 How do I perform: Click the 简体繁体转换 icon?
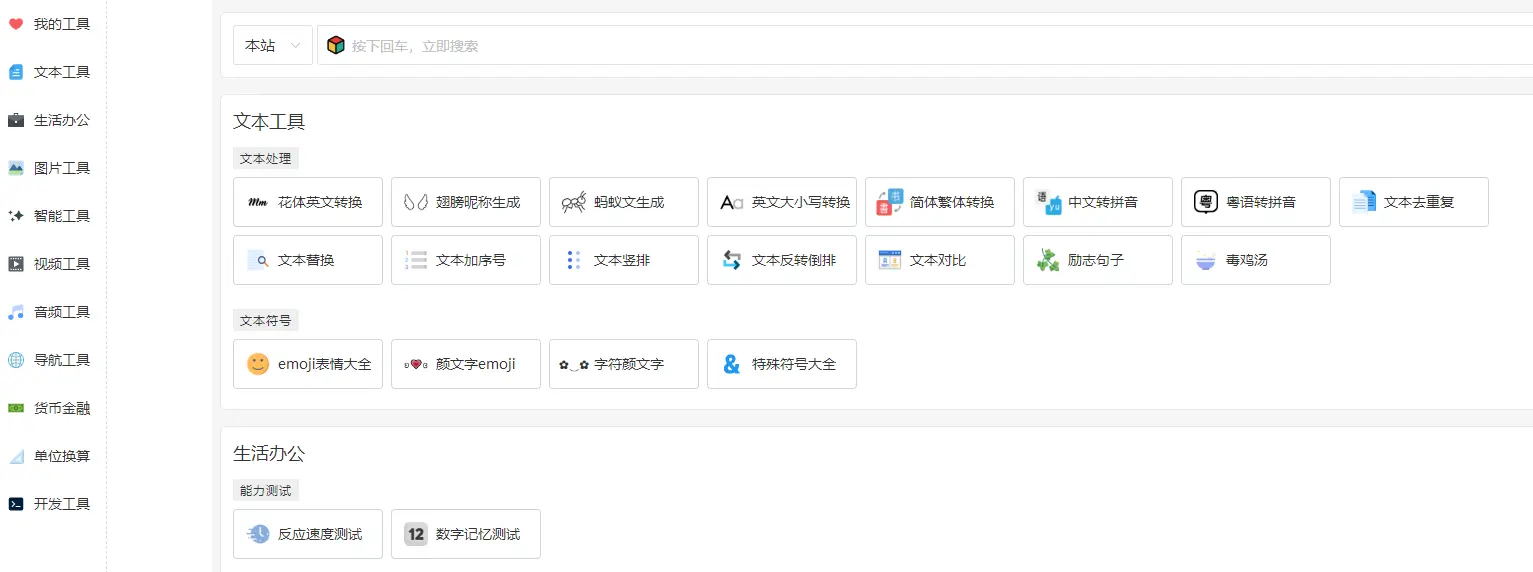point(890,202)
